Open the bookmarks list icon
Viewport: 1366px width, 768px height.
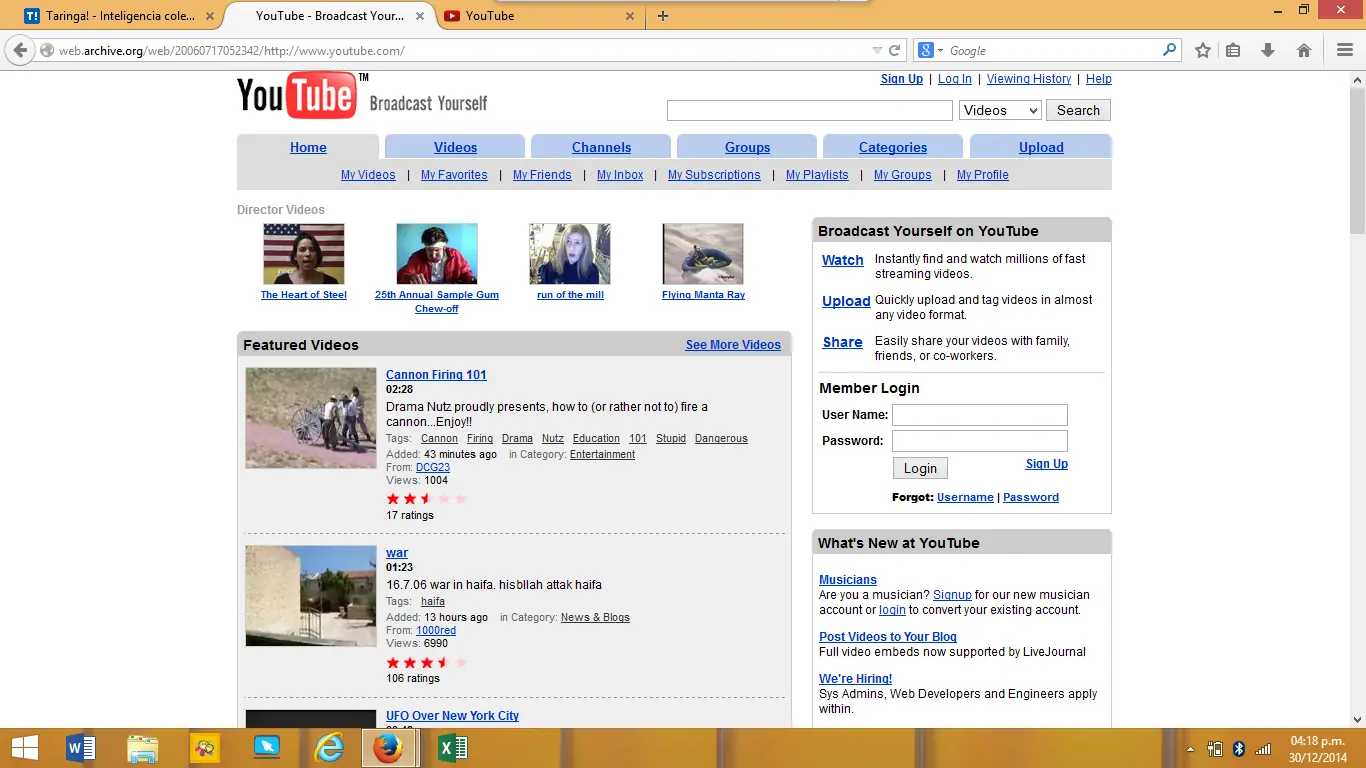pos(1233,50)
